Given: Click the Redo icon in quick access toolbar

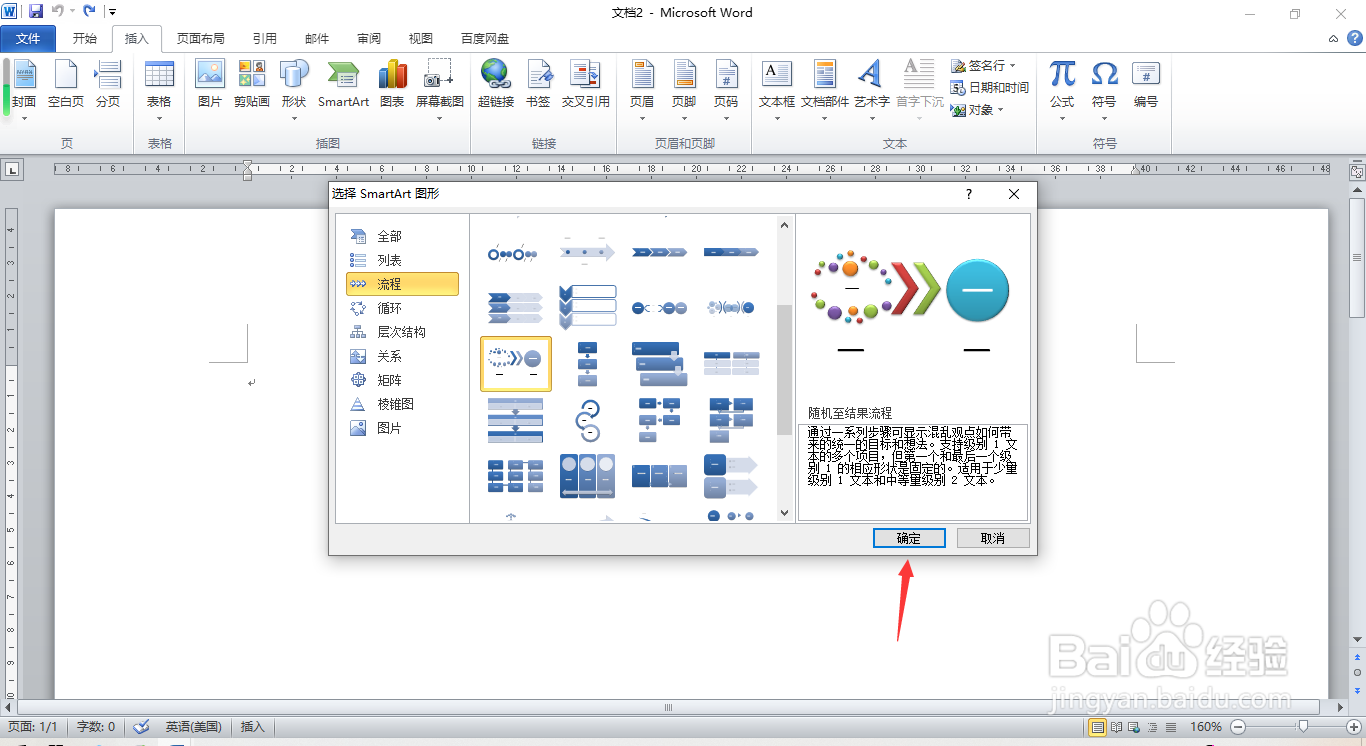Looking at the screenshot, I should (x=90, y=12).
